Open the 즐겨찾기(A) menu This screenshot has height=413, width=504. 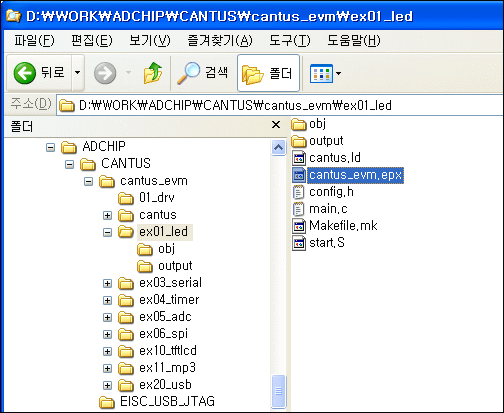(x=220, y=41)
